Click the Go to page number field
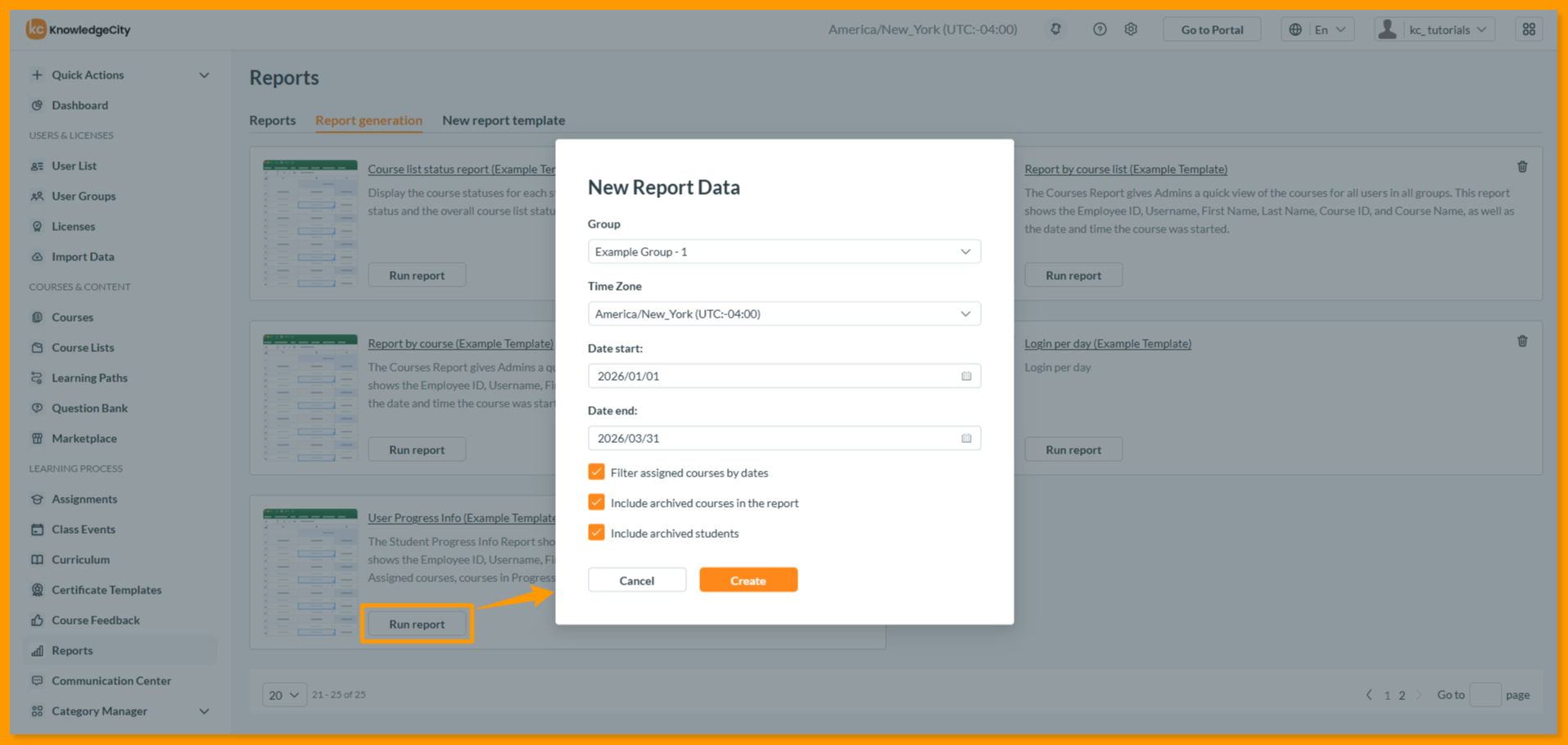Screen dimensions: 1568x745 [x=1485, y=694]
